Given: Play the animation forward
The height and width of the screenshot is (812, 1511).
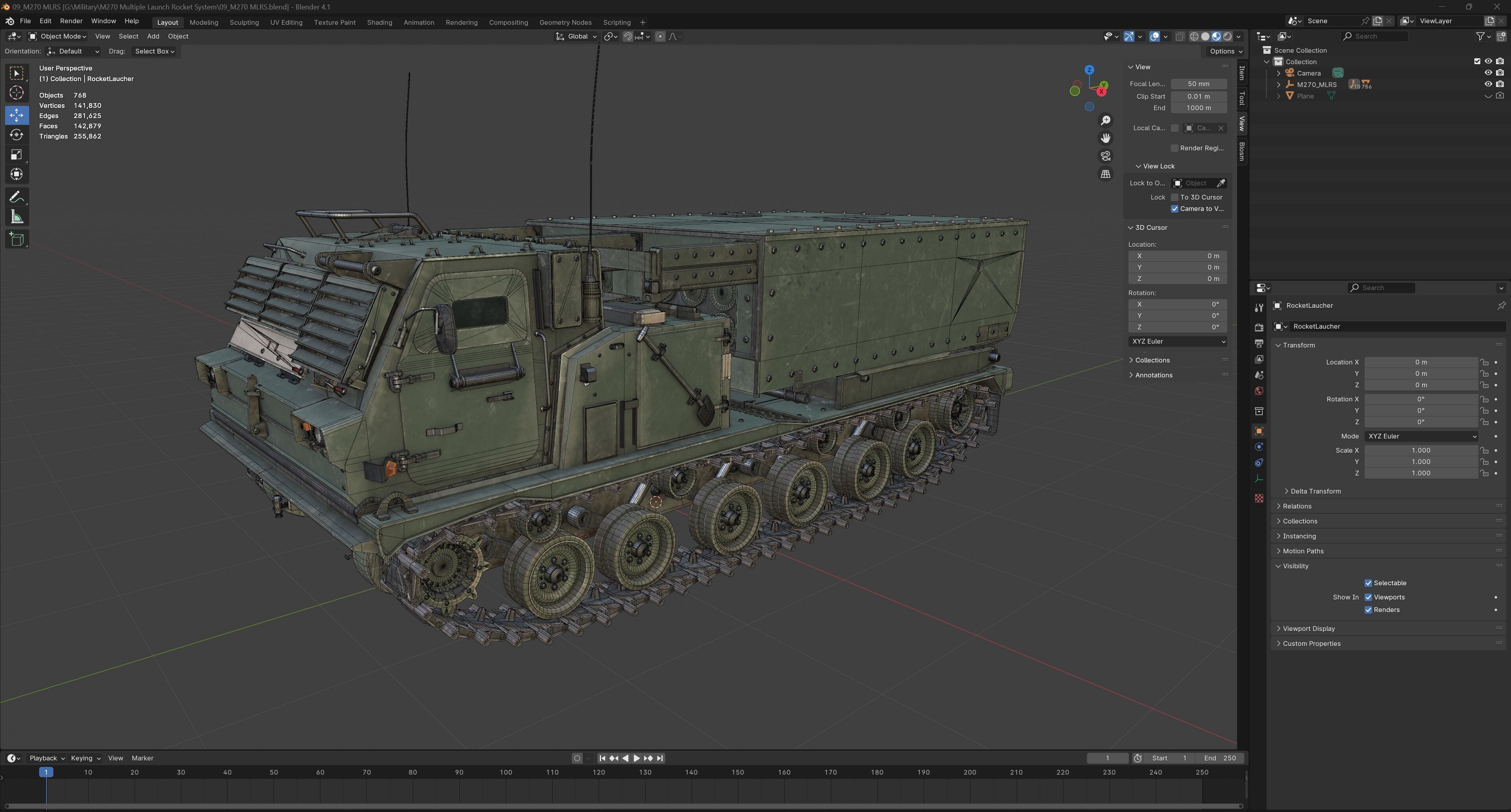Looking at the screenshot, I should tap(637, 758).
